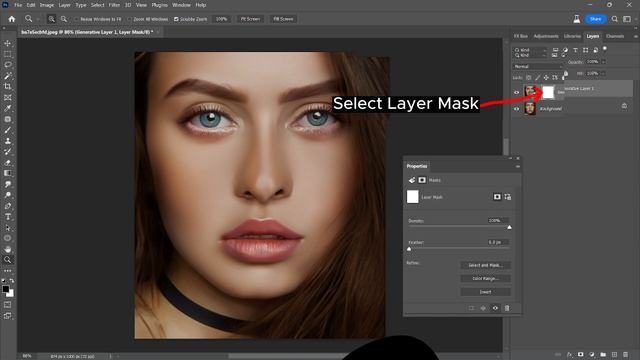Viewport: 640px width, 360px height.
Task: Open the Properties panel menu
Action: pyautogui.click(x=518, y=166)
